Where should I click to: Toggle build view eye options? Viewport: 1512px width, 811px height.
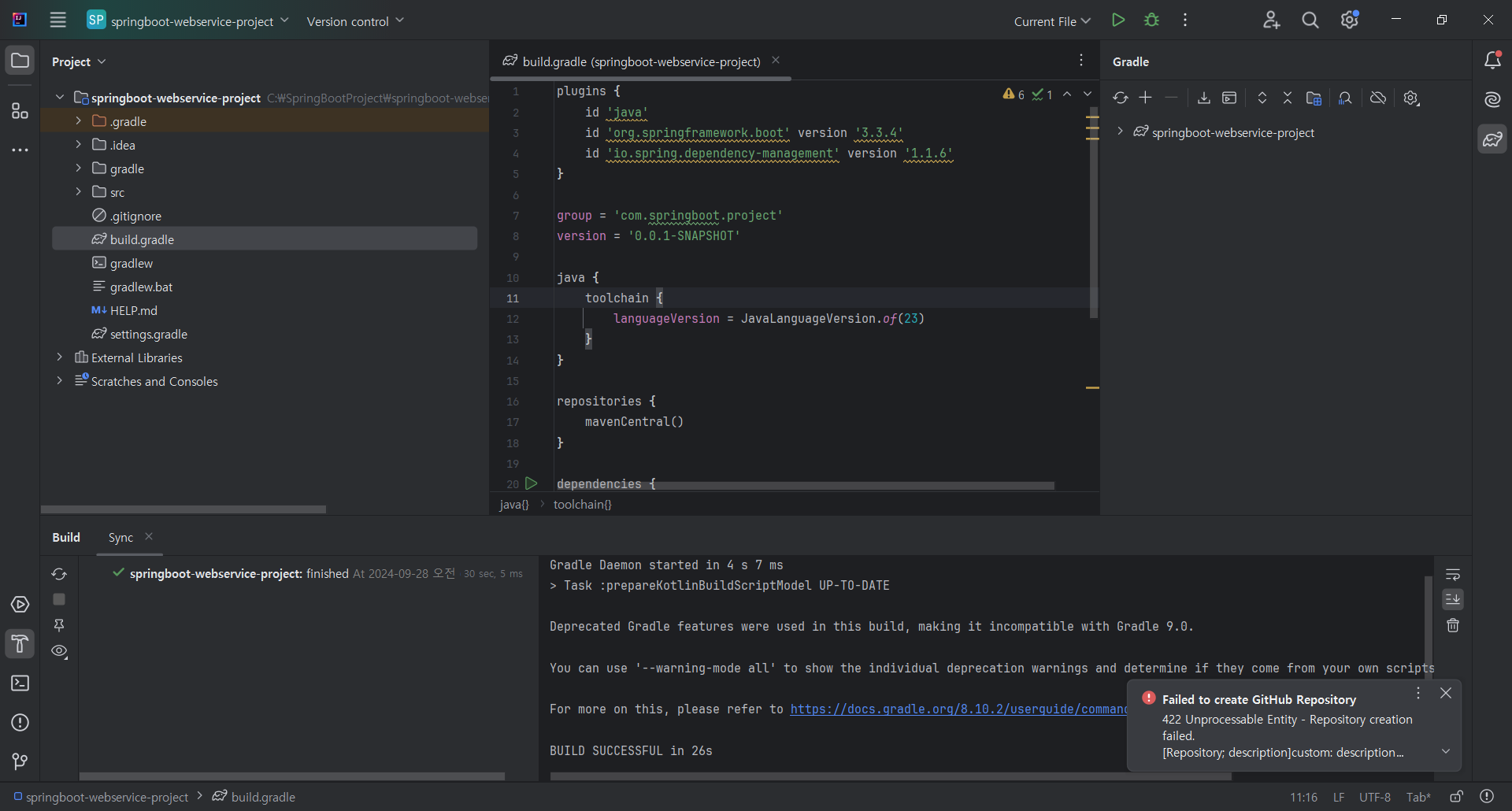(59, 651)
